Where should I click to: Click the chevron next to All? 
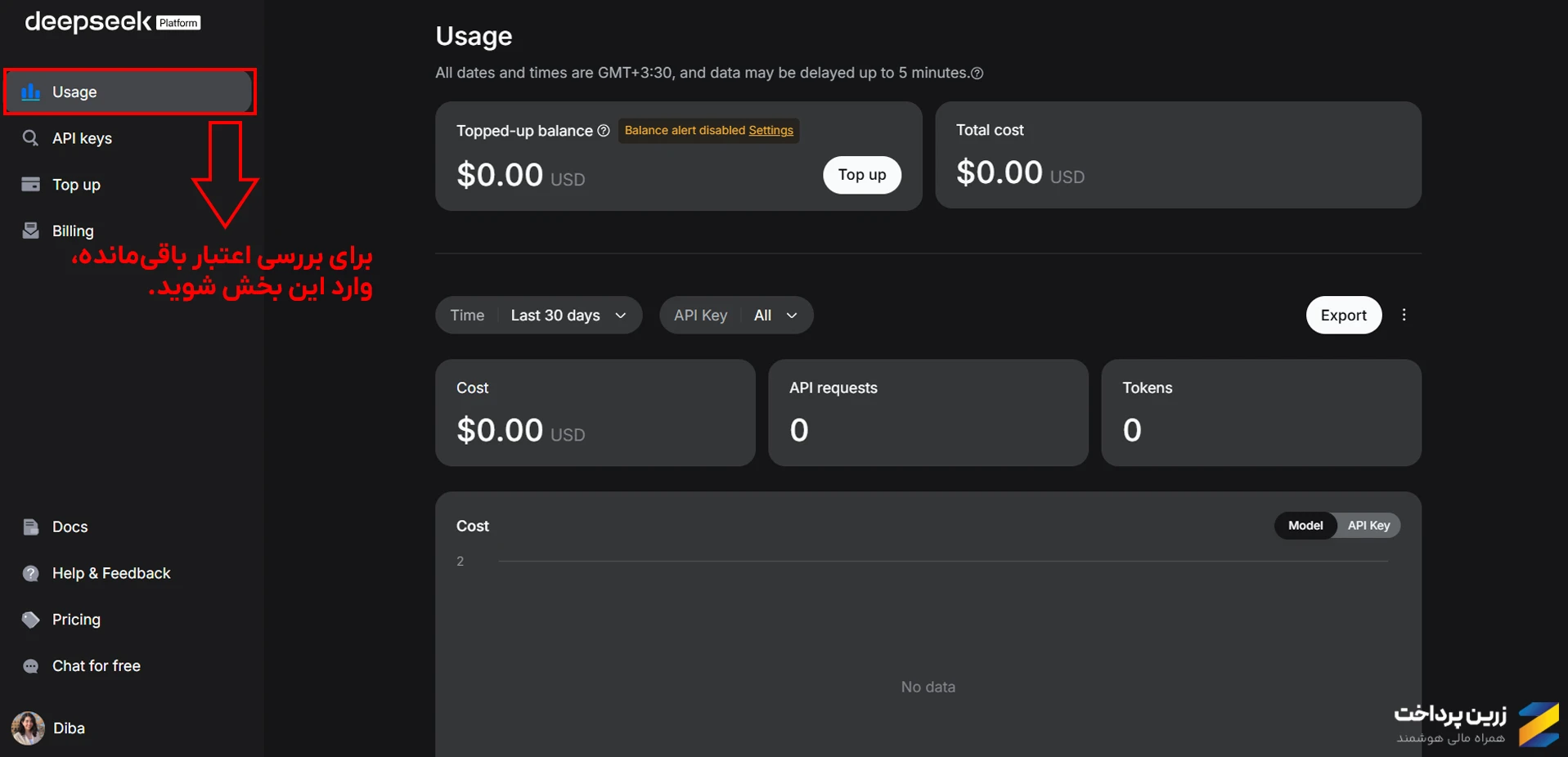pos(792,316)
